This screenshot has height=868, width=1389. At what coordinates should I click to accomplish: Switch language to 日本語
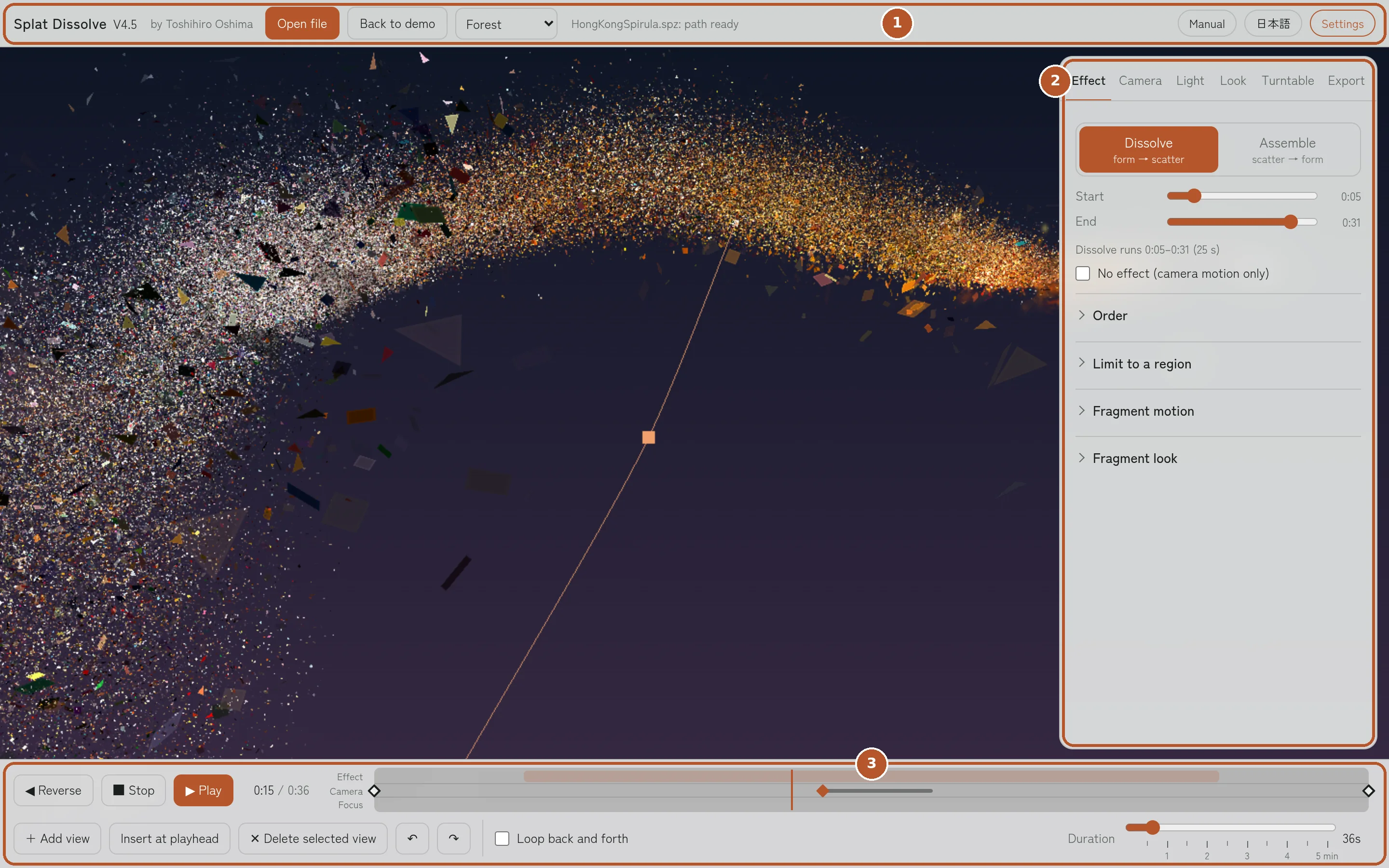click(x=1273, y=24)
